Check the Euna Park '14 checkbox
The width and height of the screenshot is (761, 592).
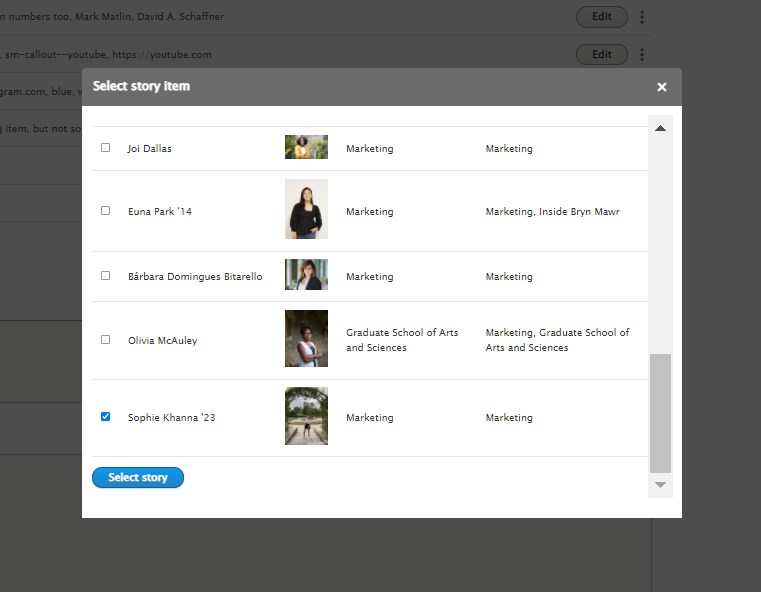[x=105, y=211]
